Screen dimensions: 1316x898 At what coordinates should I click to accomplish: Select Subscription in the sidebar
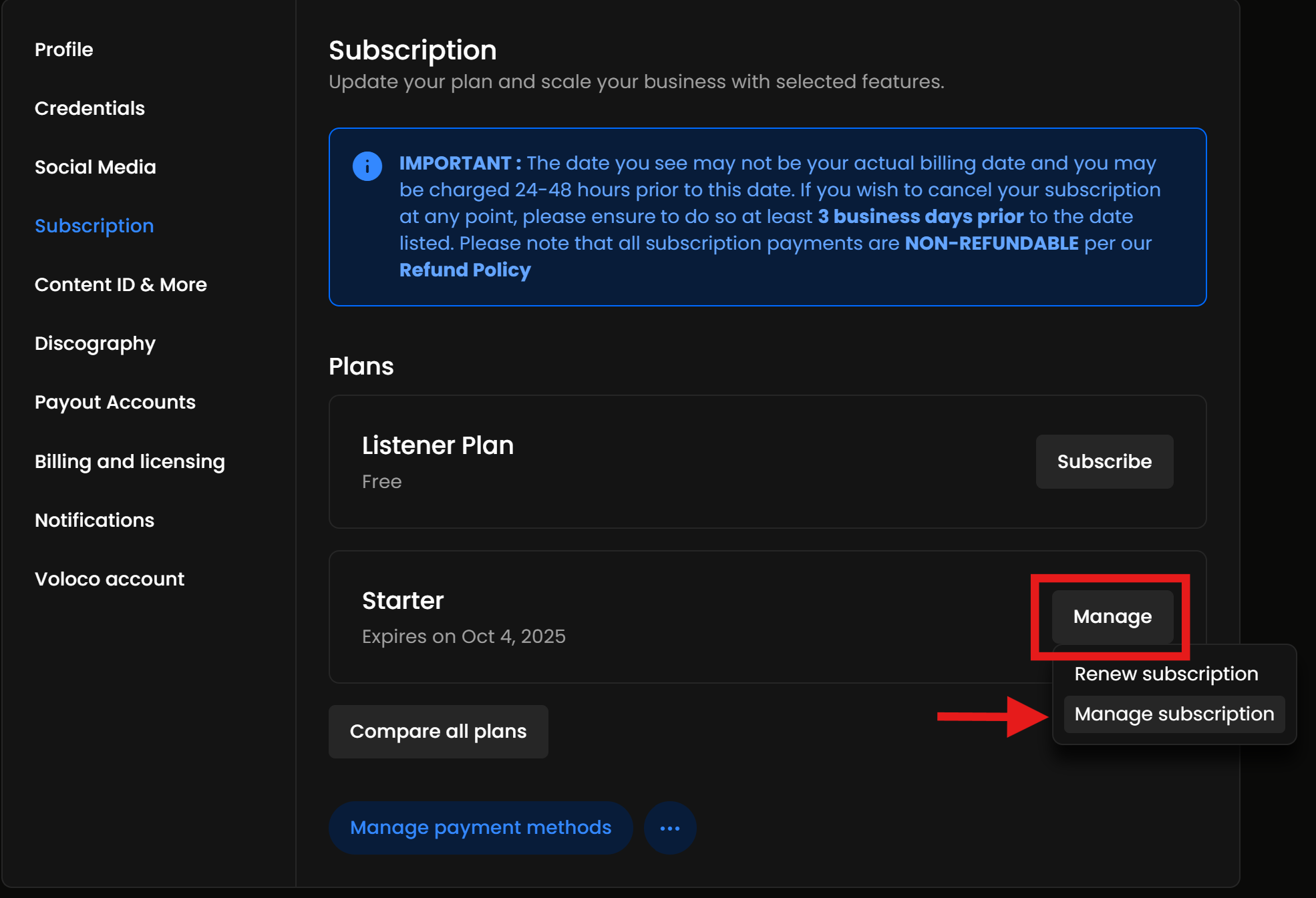94,226
